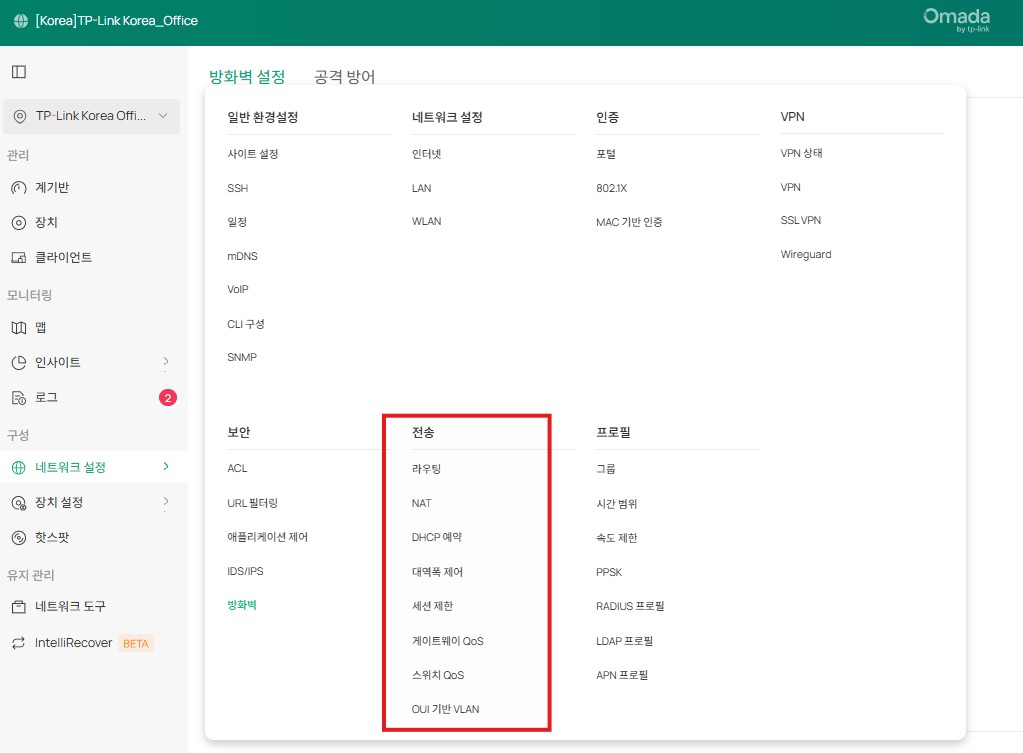
Task: Click the red log count badge
Action: pyautogui.click(x=166, y=397)
